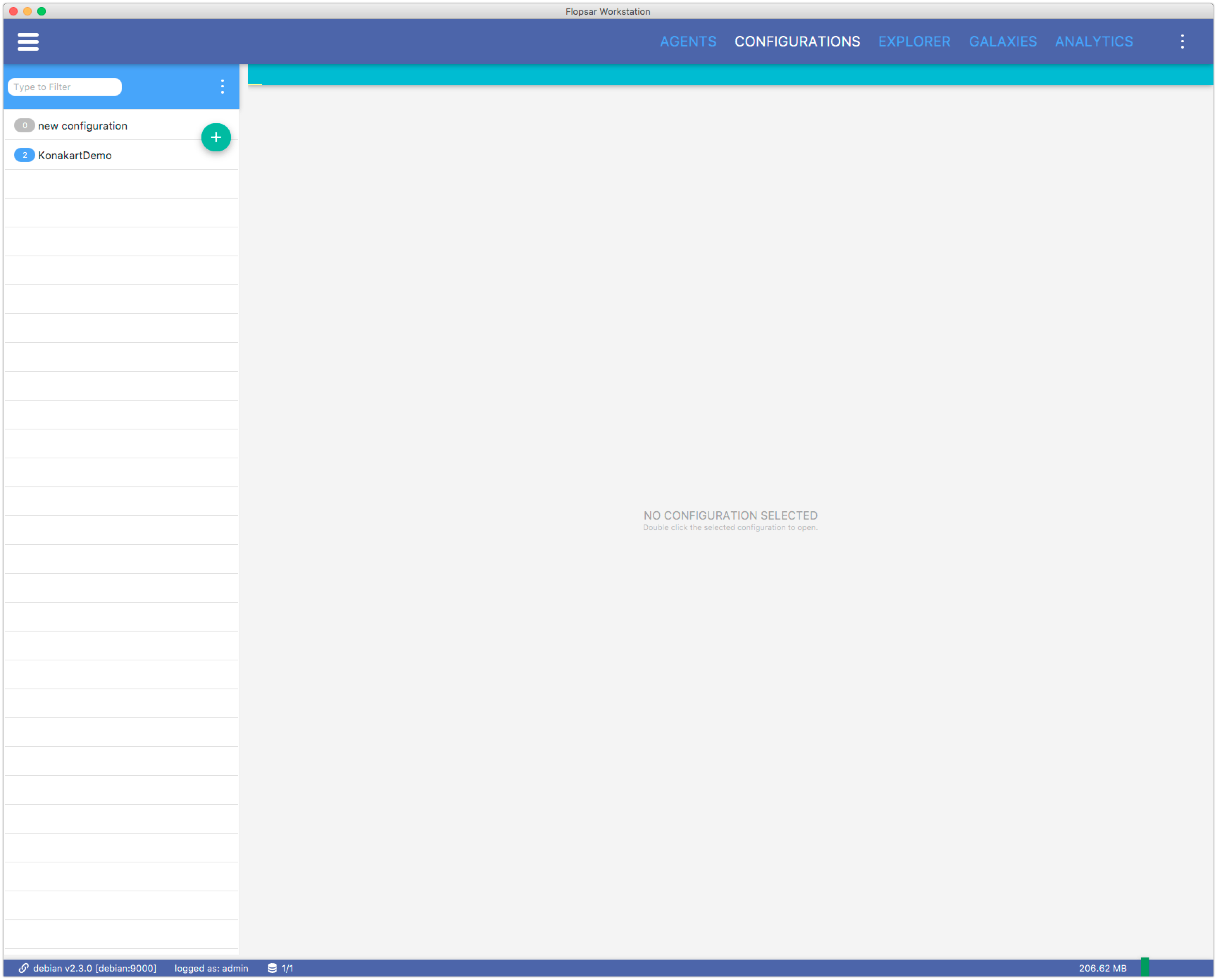The width and height of the screenshot is (1217, 980).
Task: Select the GALAXIES navigation item
Action: click(x=1003, y=41)
